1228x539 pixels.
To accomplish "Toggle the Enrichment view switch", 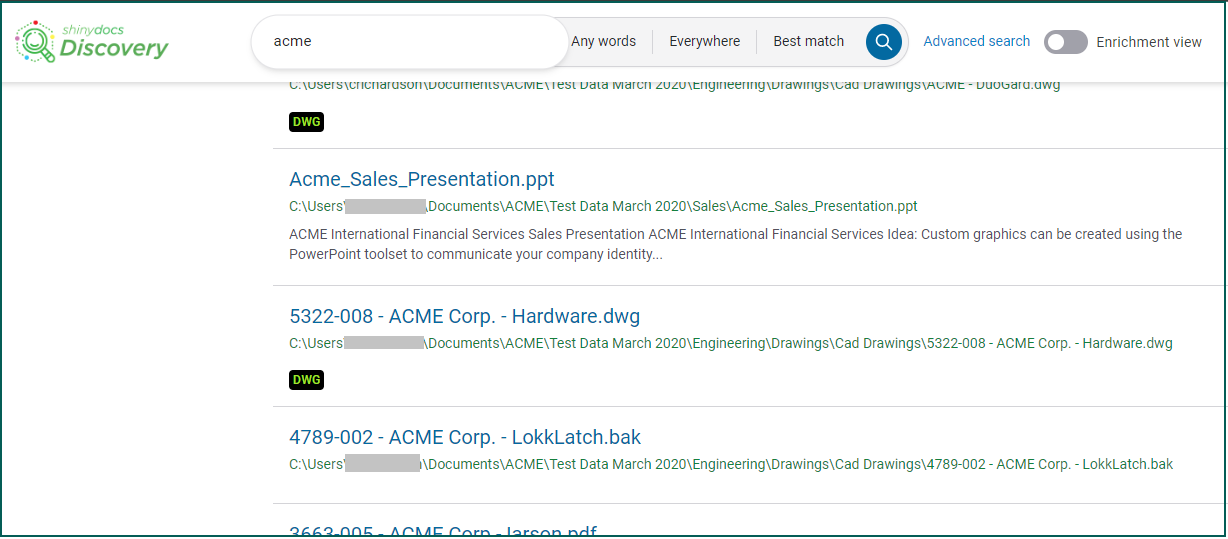I will (x=1065, y=42).
